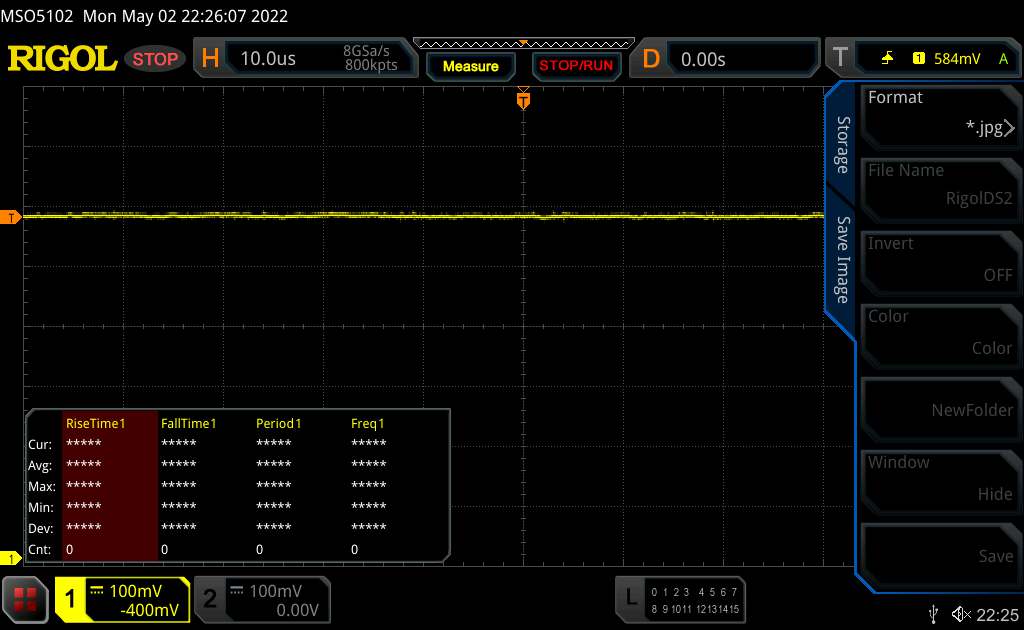Switch to the Storage tab

click(842, 145)
